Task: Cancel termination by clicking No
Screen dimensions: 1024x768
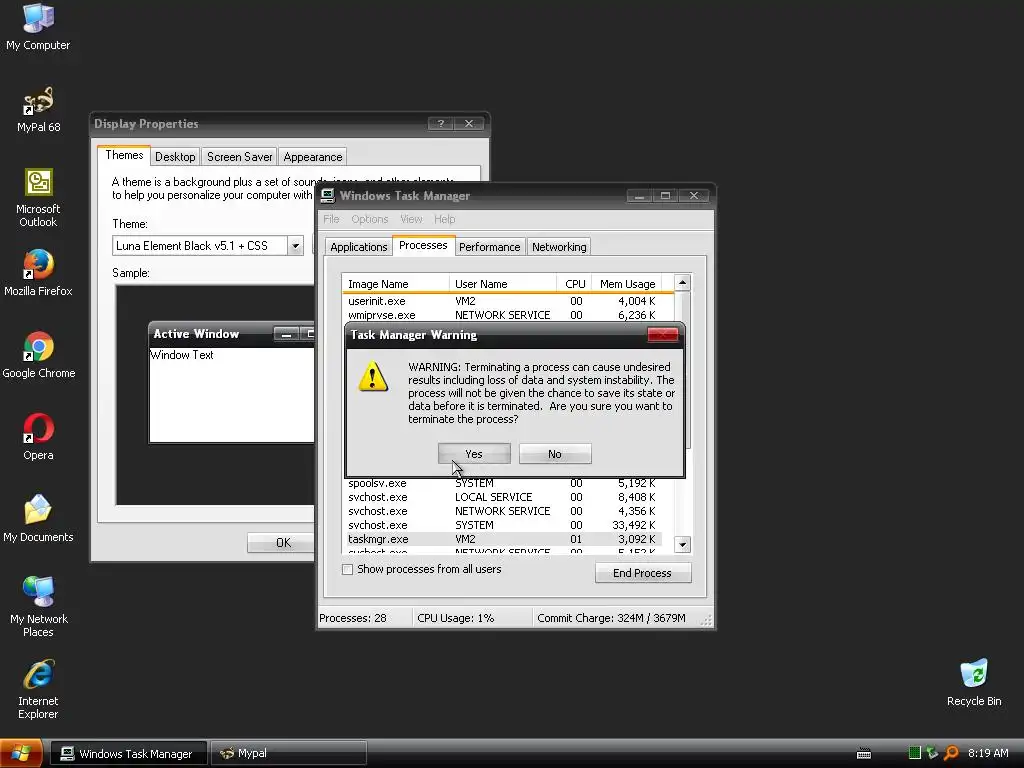Action: (x=555, y=454)
